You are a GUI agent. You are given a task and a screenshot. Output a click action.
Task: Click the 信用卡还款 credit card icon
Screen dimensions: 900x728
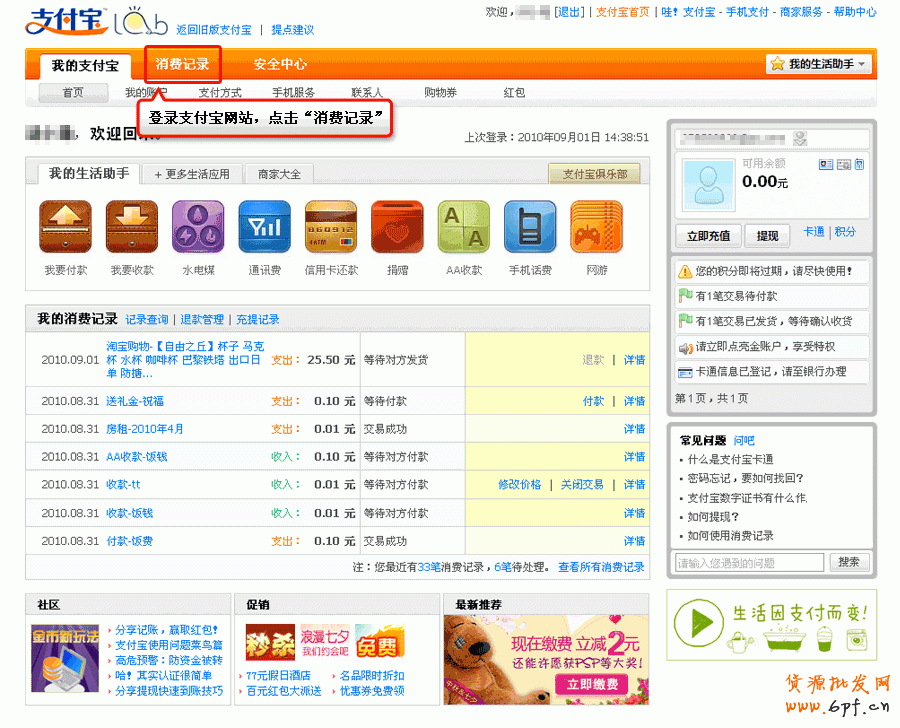[x=331, y=227]
